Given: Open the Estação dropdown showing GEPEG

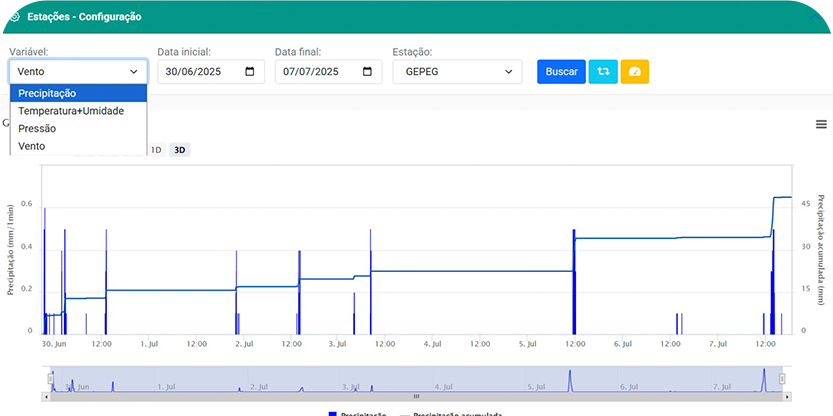Looking at the screenshot, I should point(457,72).
